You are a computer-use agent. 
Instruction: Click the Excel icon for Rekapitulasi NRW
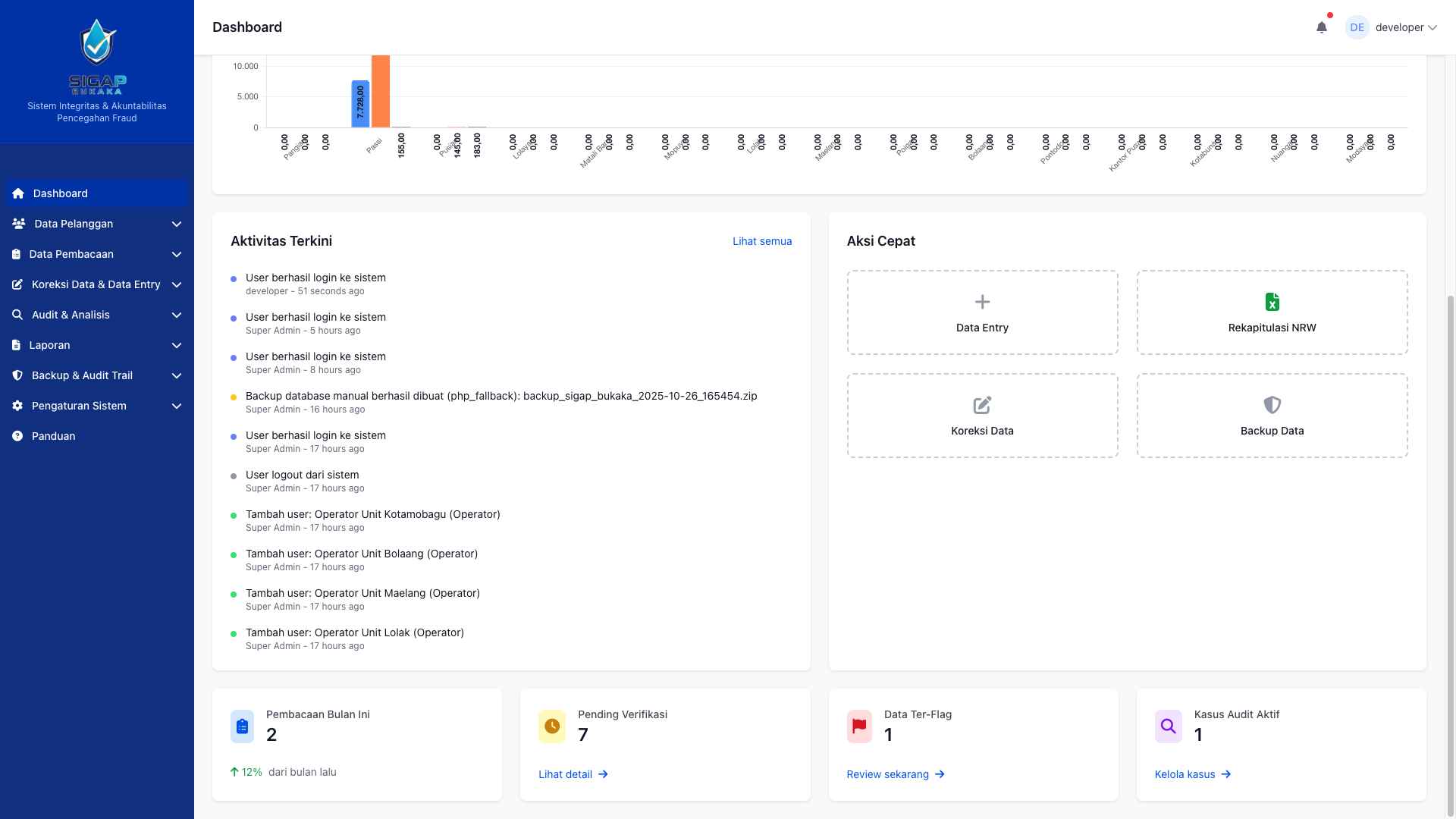1272,302
